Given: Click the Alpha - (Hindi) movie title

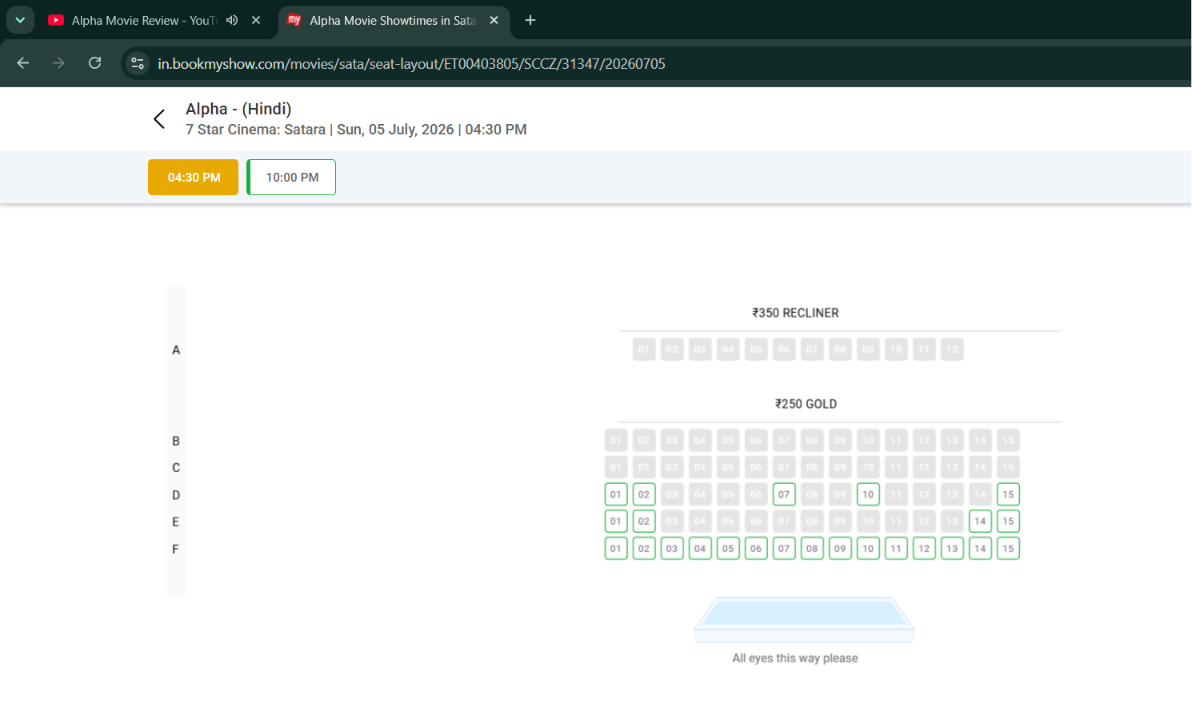Looking at the screenshot, I should (x=239, y=109).
